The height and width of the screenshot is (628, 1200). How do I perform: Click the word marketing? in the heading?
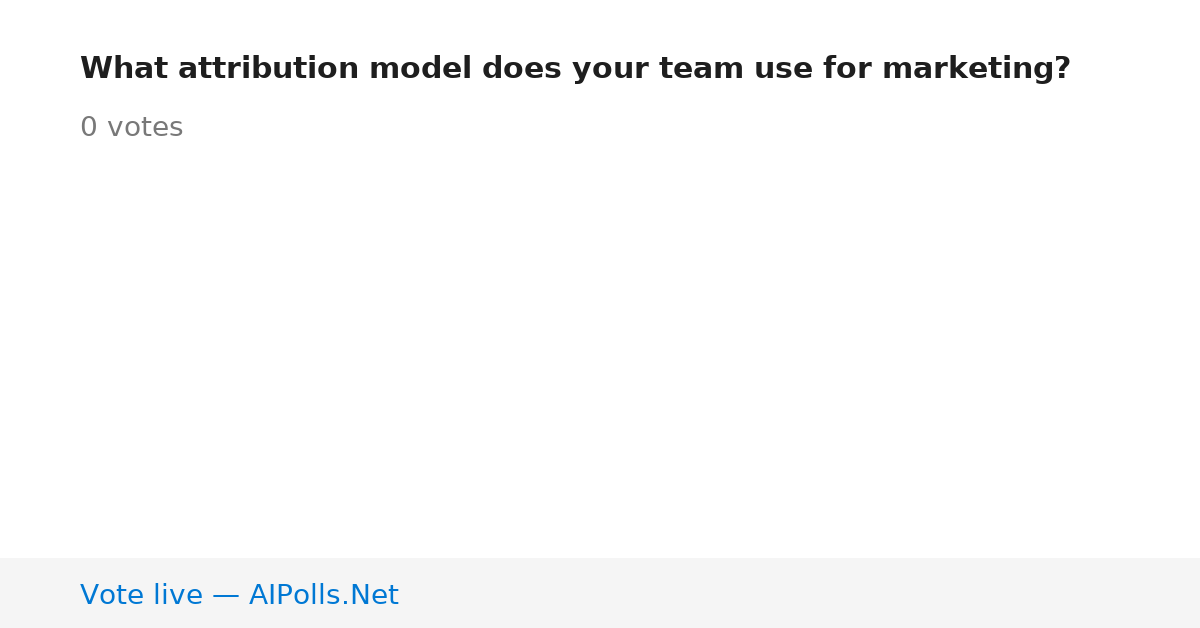[x=976, y=69]
